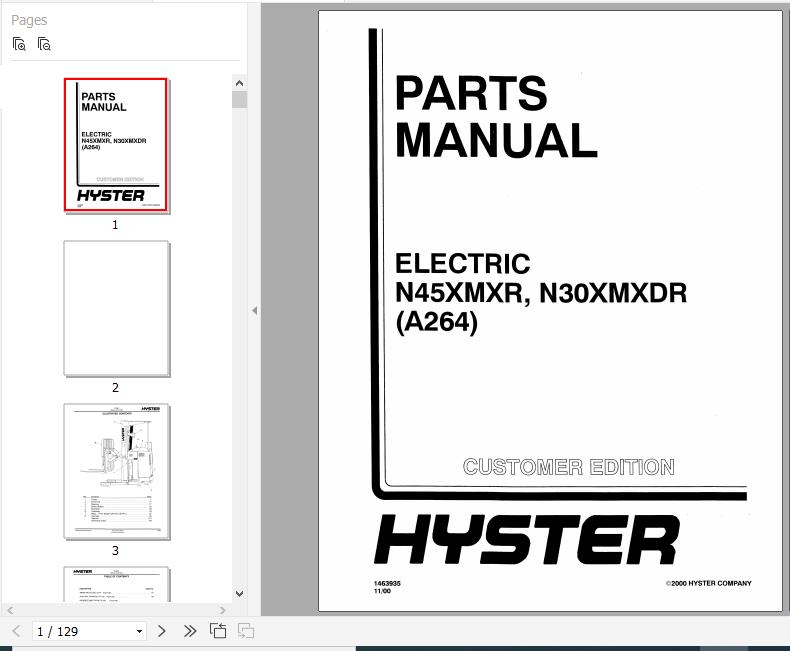Open the page number dropdown arrow
This screenshot has width=790, height=651.
139,631
